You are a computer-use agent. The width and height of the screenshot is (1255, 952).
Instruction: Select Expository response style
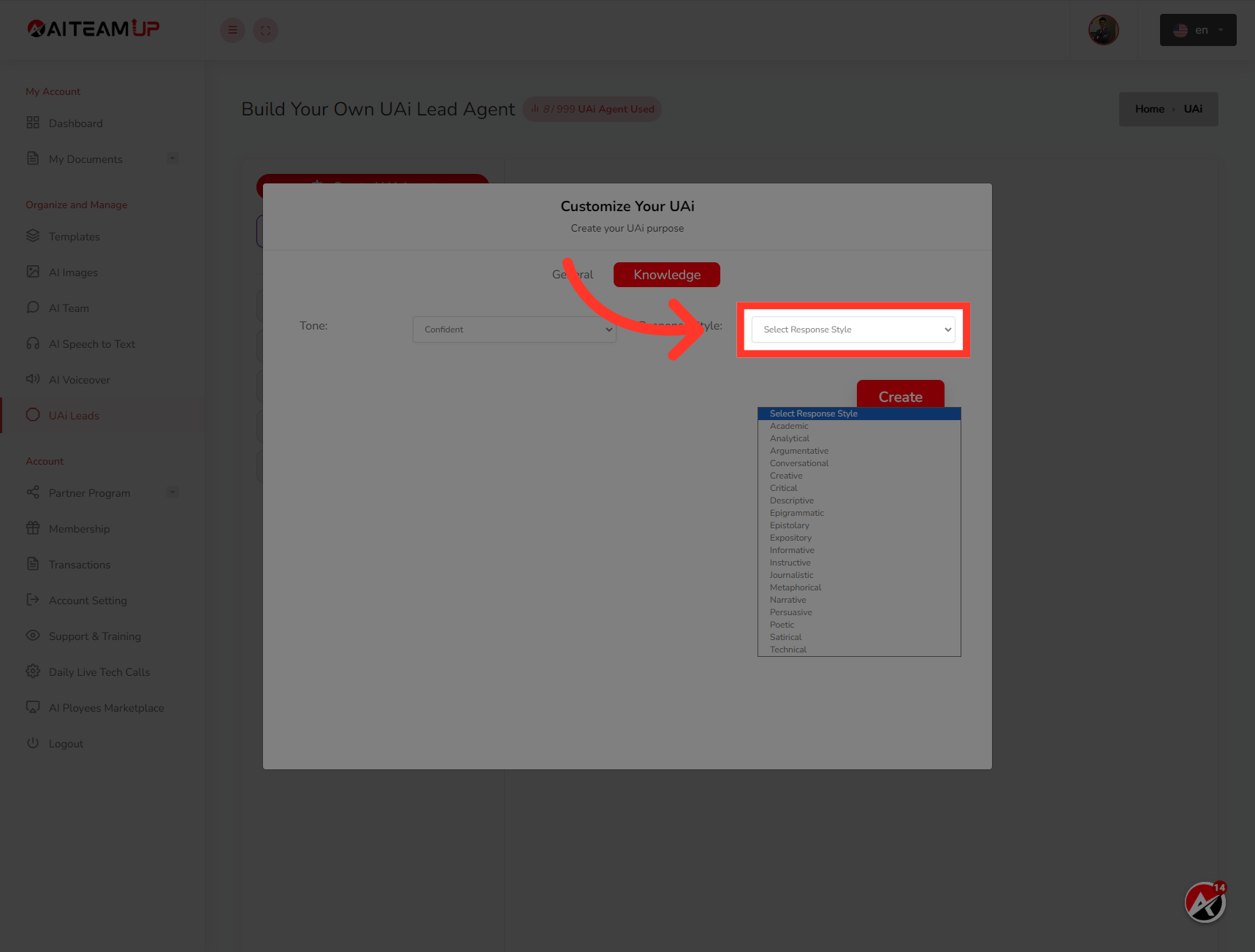pos(859,538)
